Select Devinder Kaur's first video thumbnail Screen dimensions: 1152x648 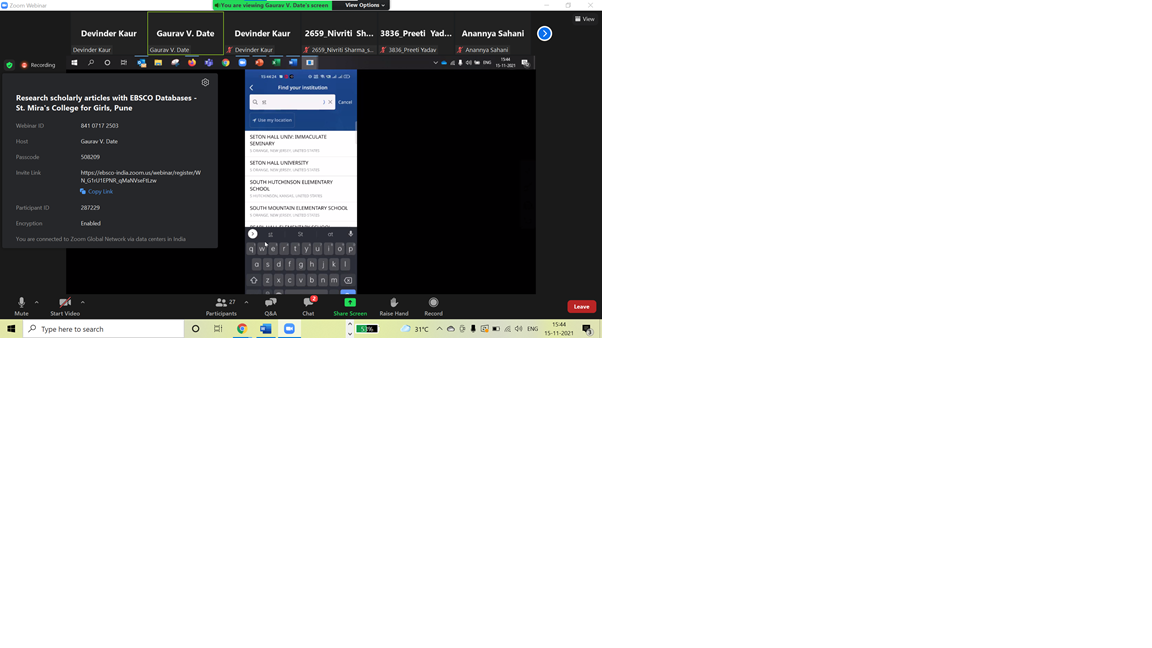(x=108, y=34)
